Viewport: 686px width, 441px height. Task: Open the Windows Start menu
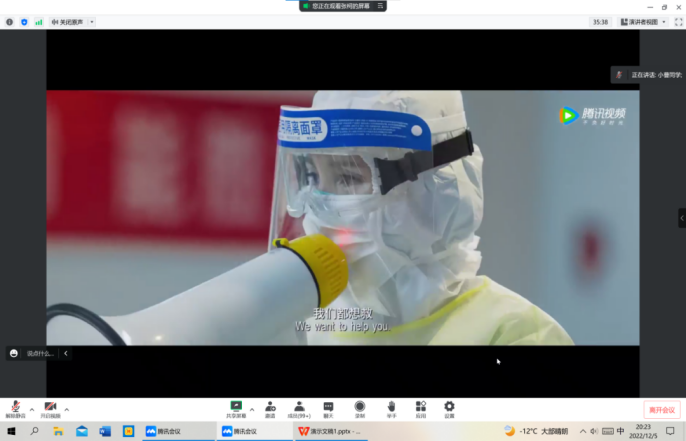click(x=11, y=431)
